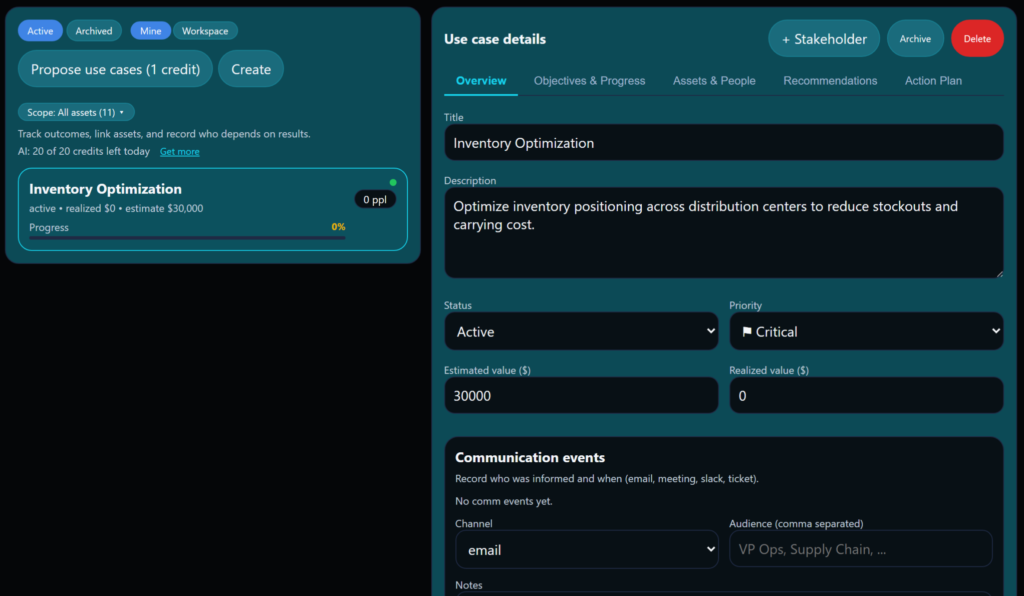Click the flag icon in Priority field
The image size is (1024, 596).
click(746, 332)
